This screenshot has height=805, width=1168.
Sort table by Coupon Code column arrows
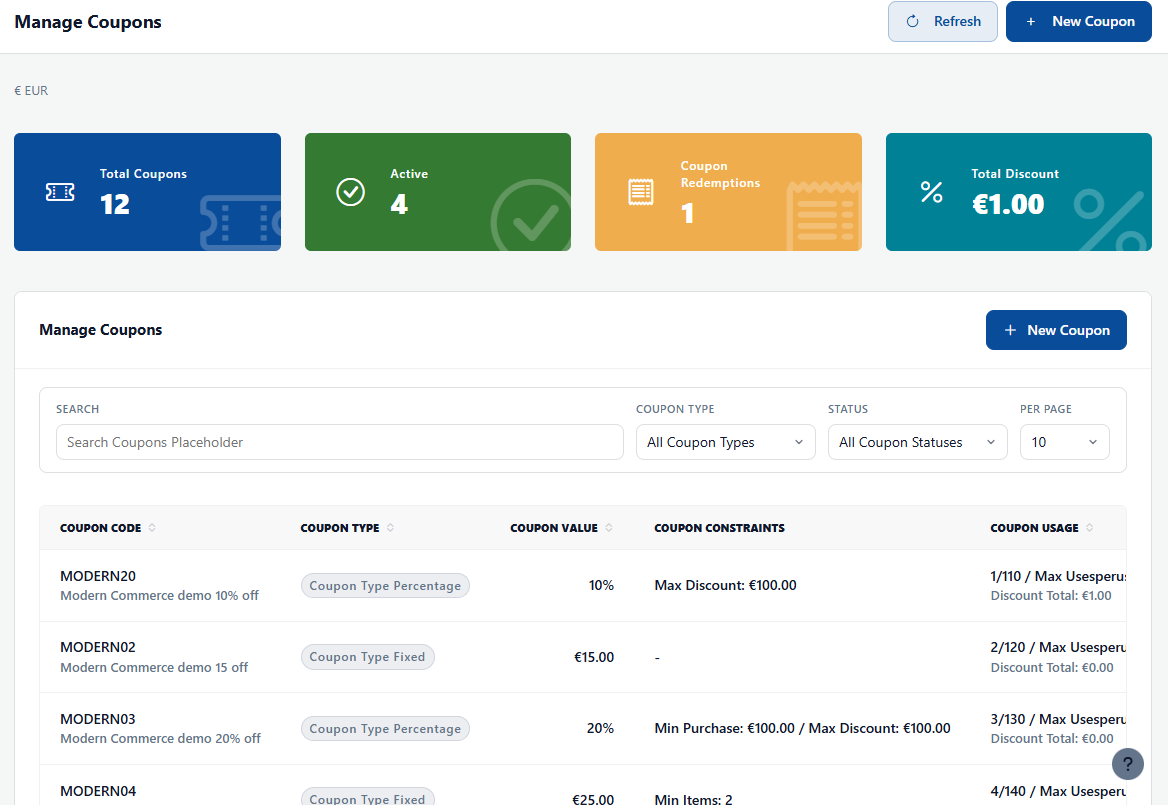tap(152, 527)
